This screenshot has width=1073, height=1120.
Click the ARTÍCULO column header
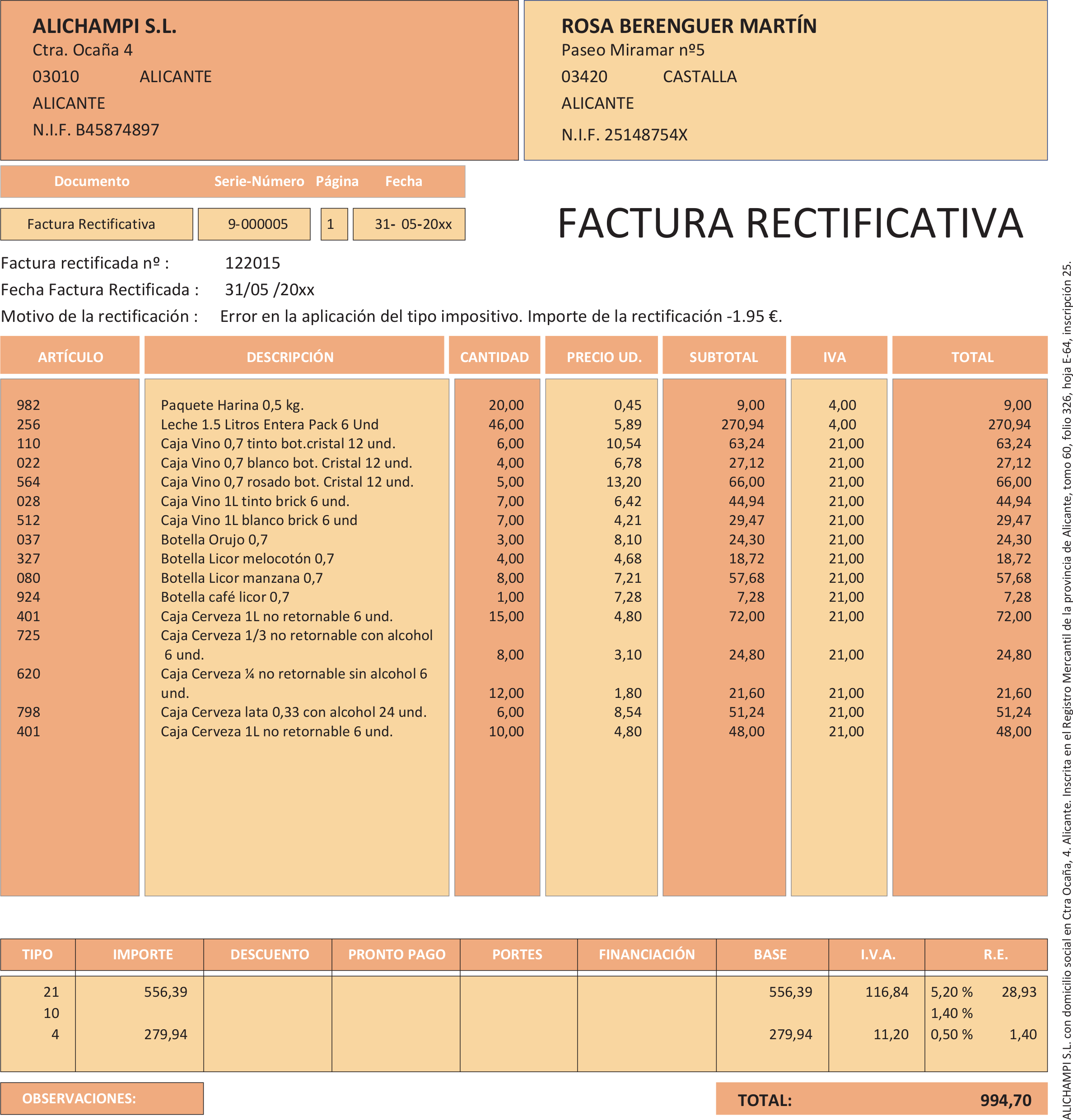pos(70,357)
